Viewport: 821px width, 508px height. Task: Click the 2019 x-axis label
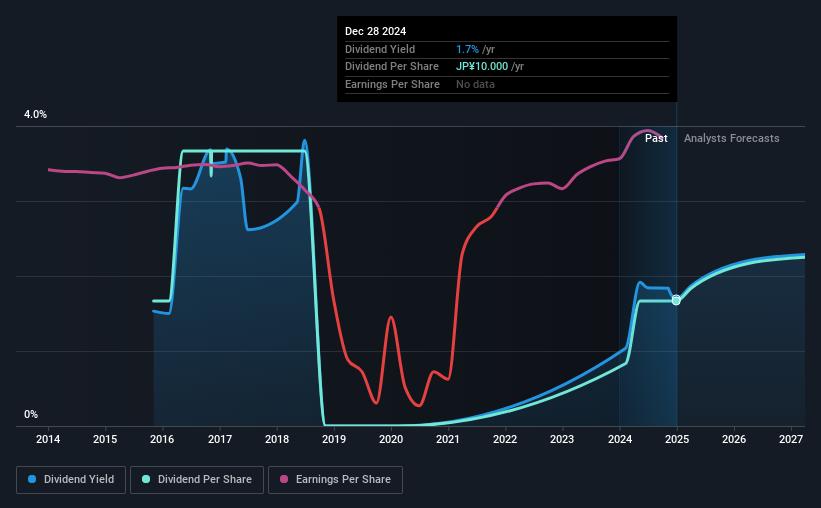coord(334,439)
